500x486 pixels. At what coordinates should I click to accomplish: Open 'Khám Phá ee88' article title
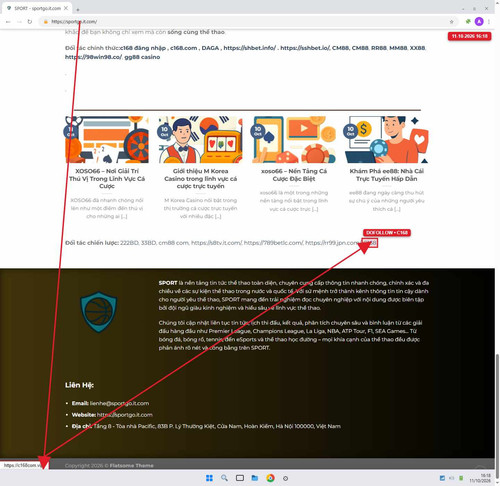(x=387, y=175)
